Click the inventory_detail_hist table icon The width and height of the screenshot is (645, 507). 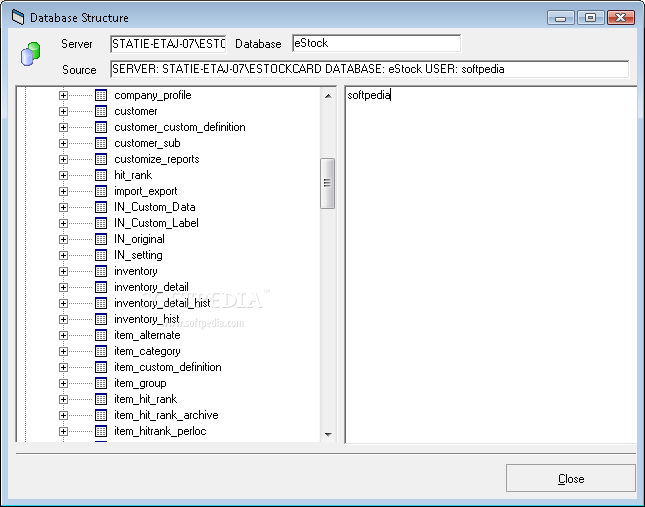click(x=101, y=303)
